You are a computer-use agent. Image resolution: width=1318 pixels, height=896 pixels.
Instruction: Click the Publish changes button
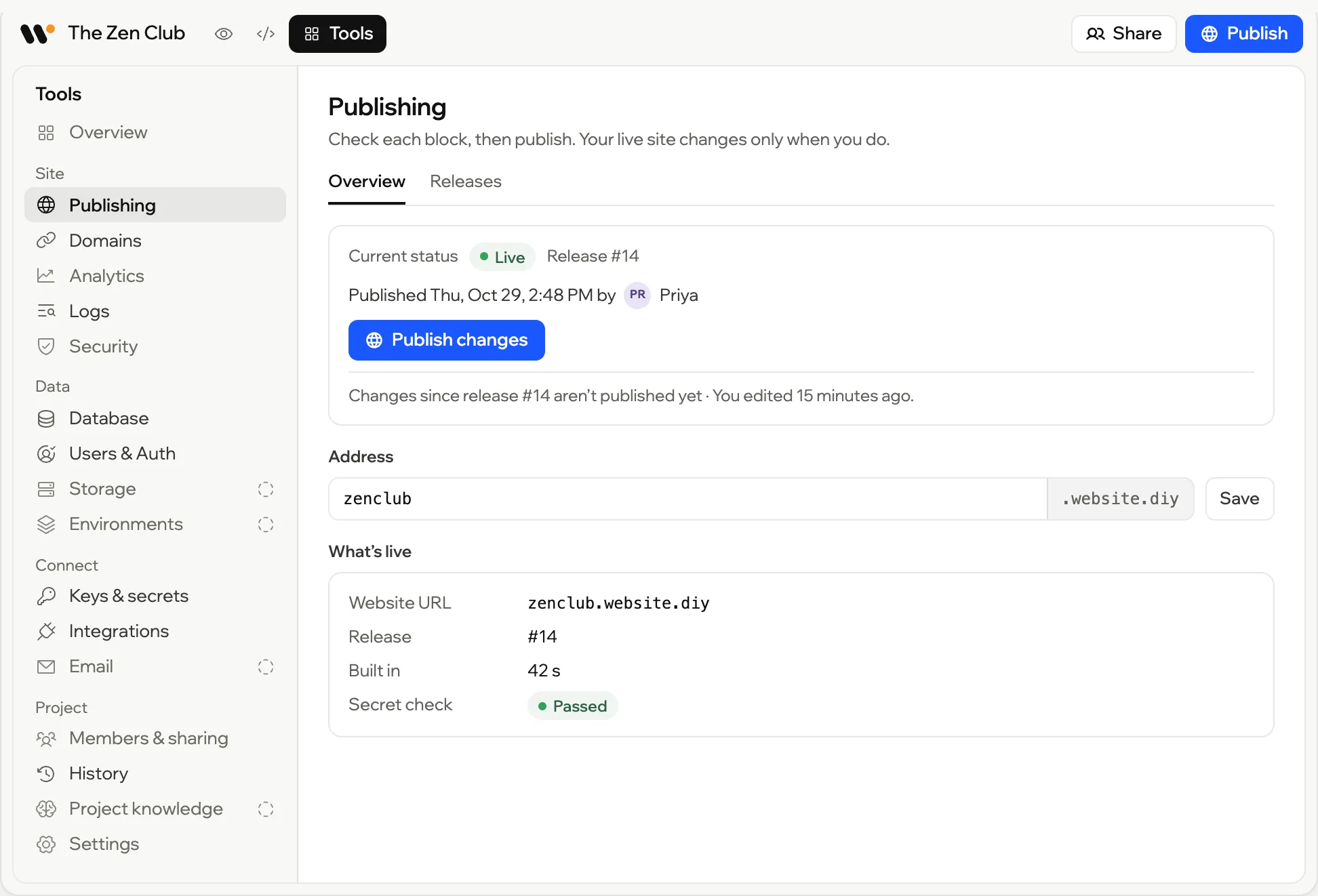(447, 340)
